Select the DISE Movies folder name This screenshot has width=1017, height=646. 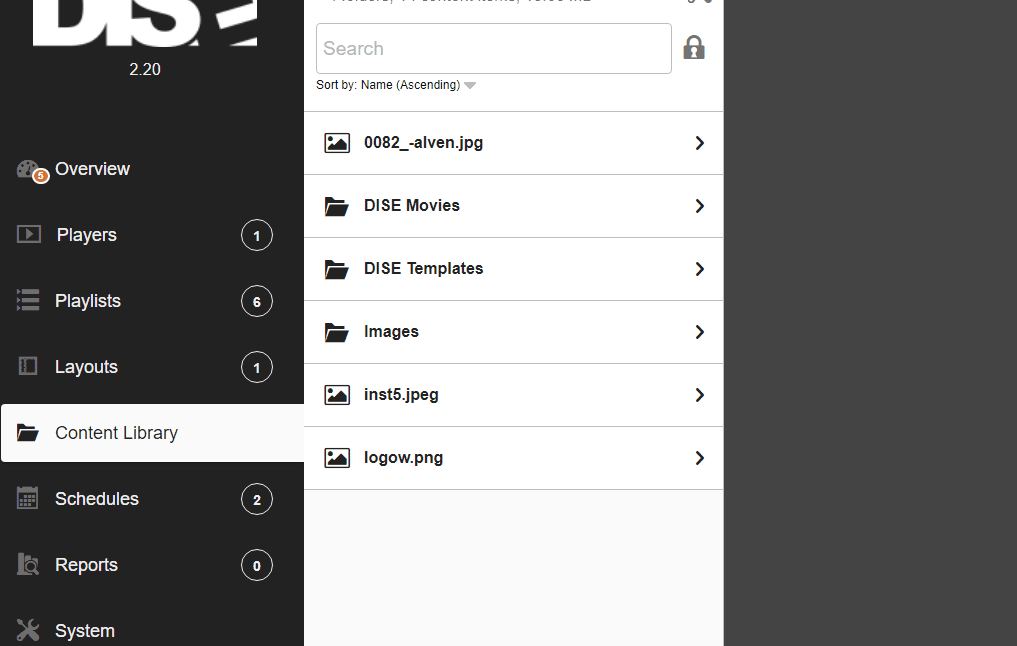412,206
